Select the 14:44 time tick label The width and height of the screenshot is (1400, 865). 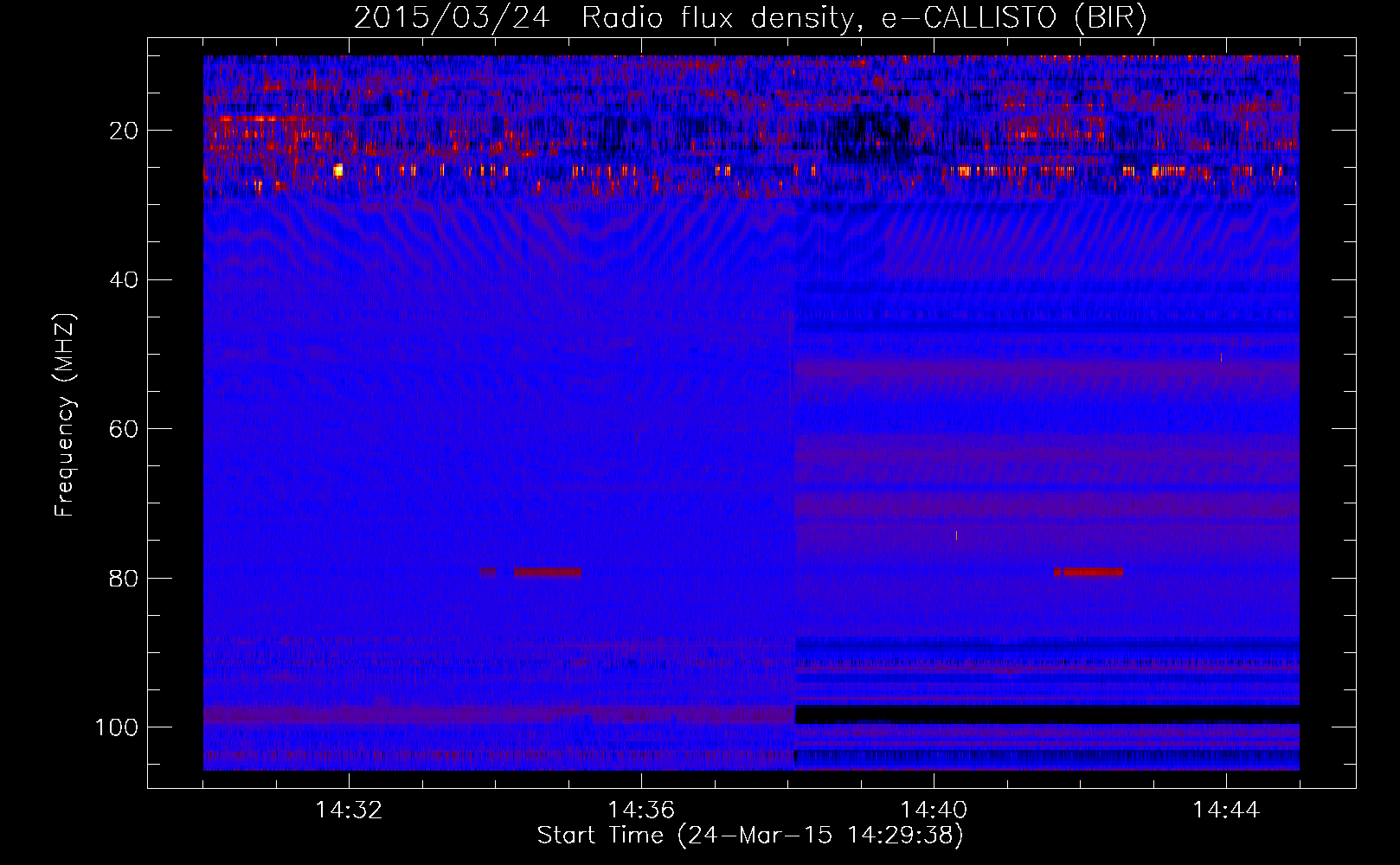1226,811
